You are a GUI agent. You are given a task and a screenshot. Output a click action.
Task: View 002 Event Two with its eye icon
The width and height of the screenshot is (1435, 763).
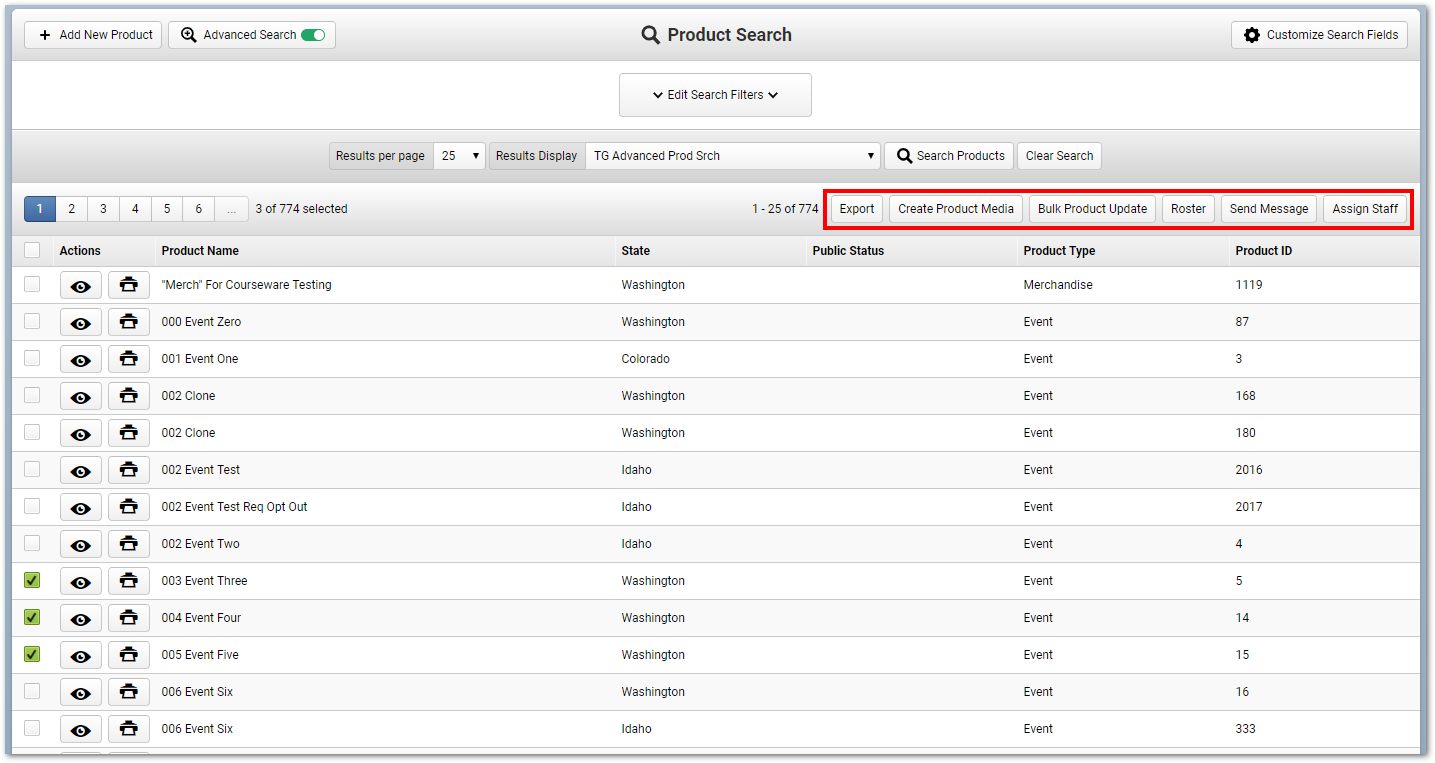click(x=81, y=545)
